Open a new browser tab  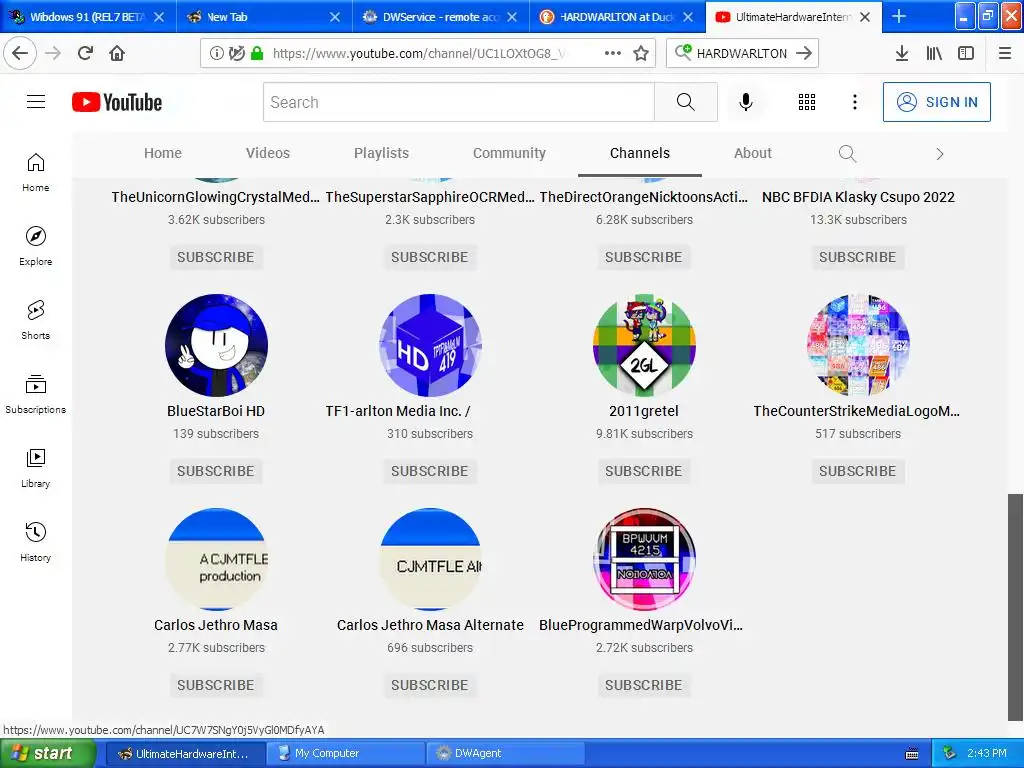[x=899, y=16]
